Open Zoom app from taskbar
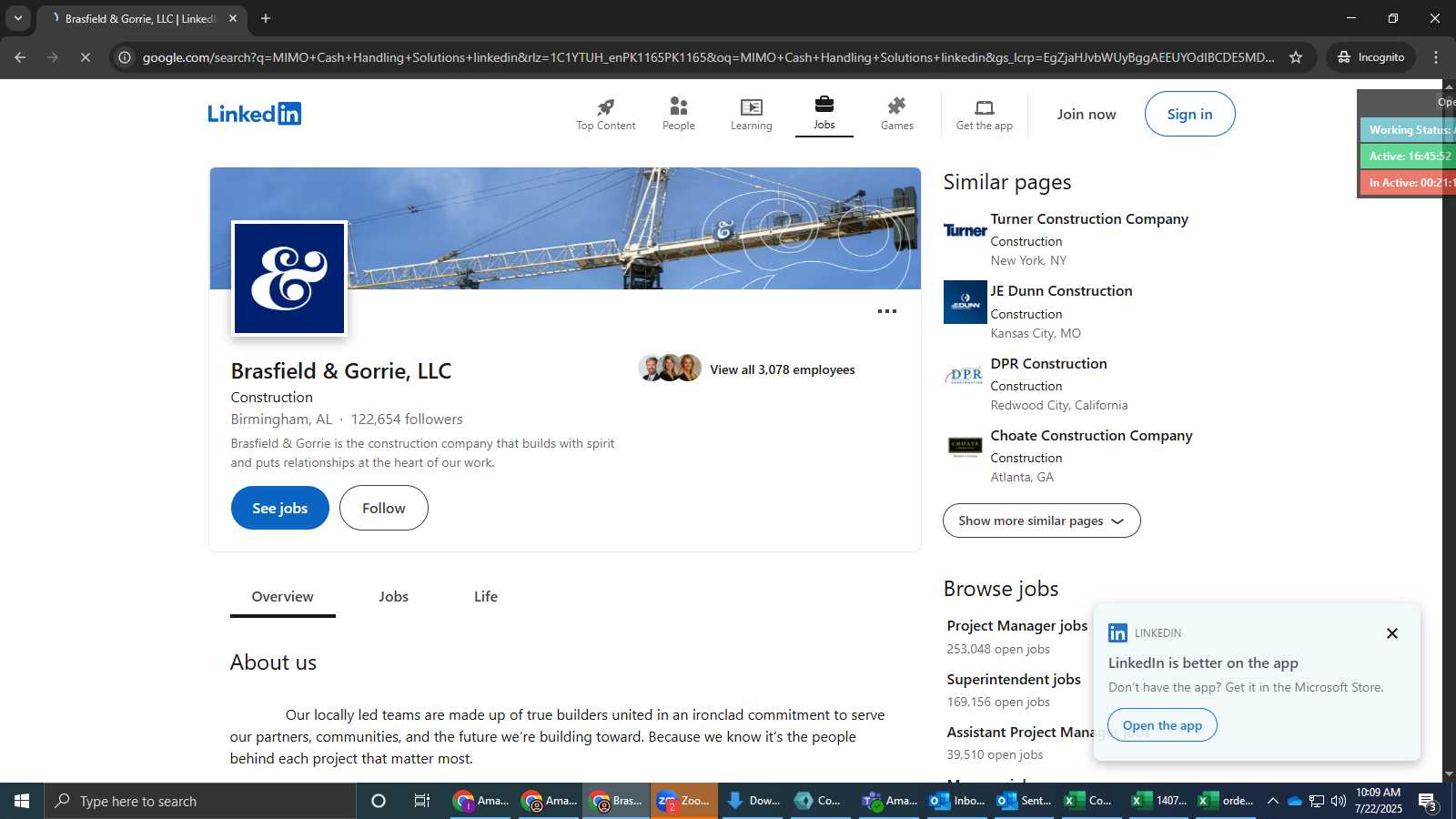The width and height of the screenshot is (1456, 819). 683,801
